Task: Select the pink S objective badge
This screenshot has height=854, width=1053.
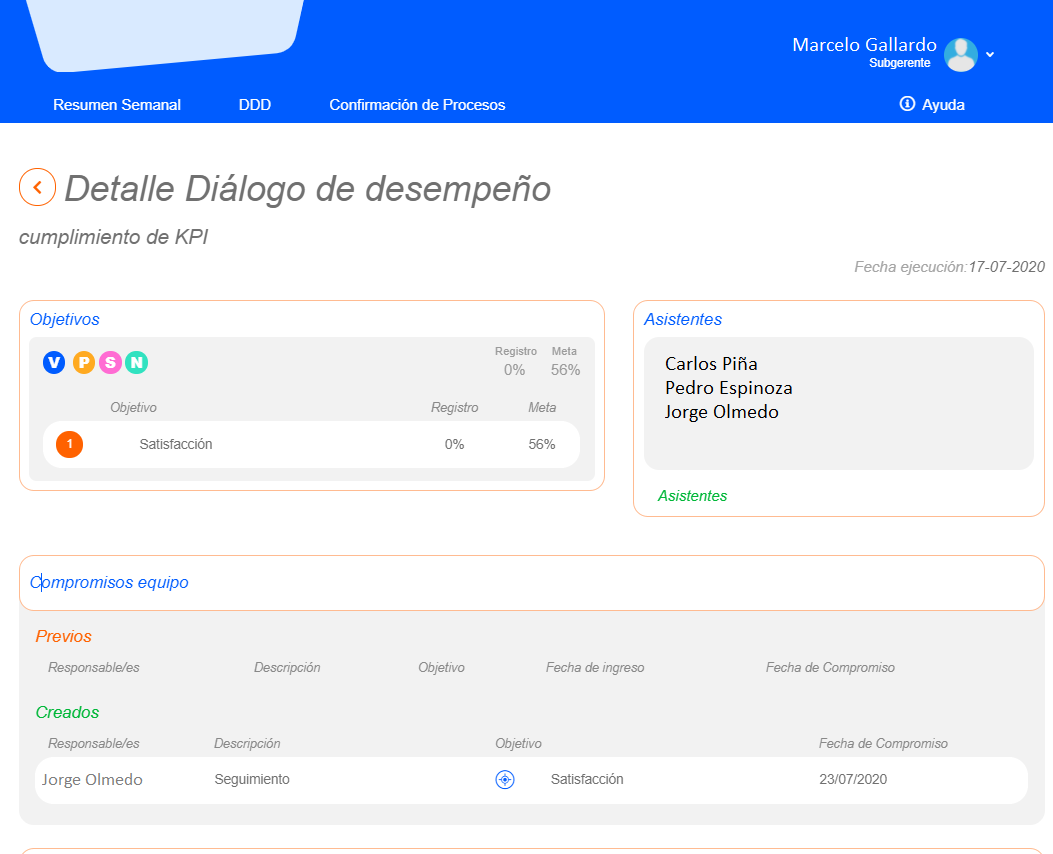Action: 110,363
